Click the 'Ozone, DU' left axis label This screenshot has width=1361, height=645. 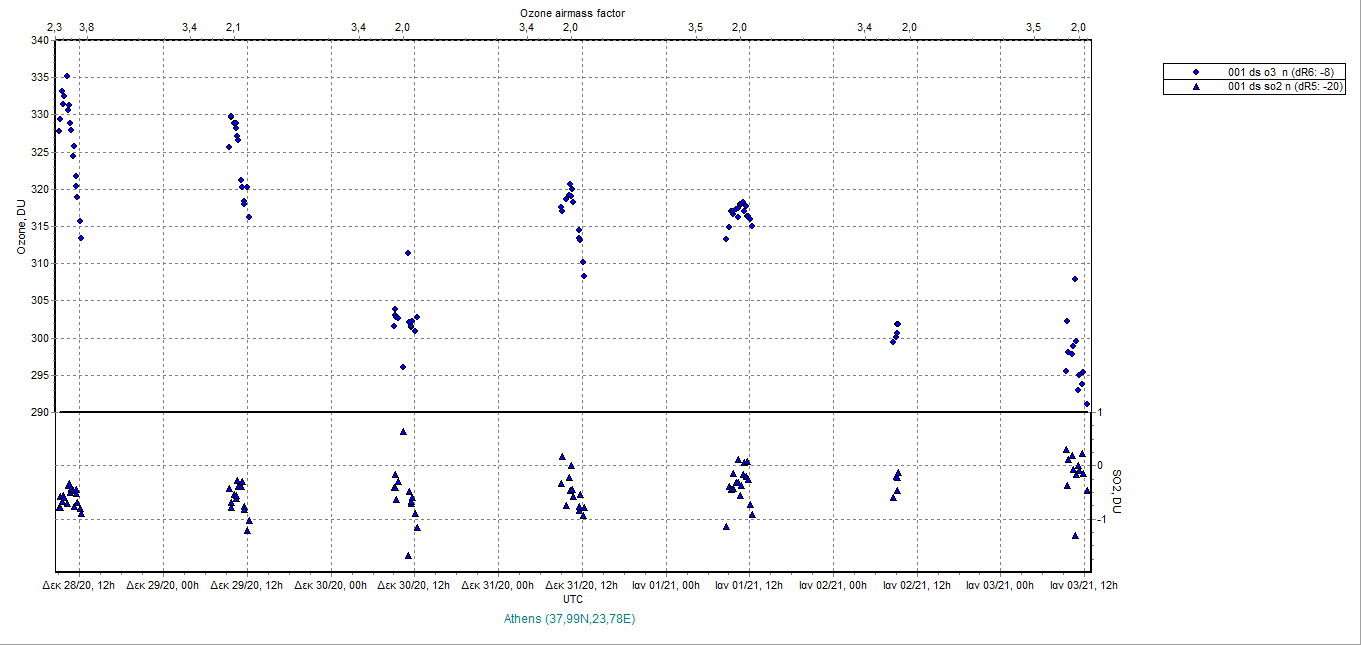click(19, 227)
